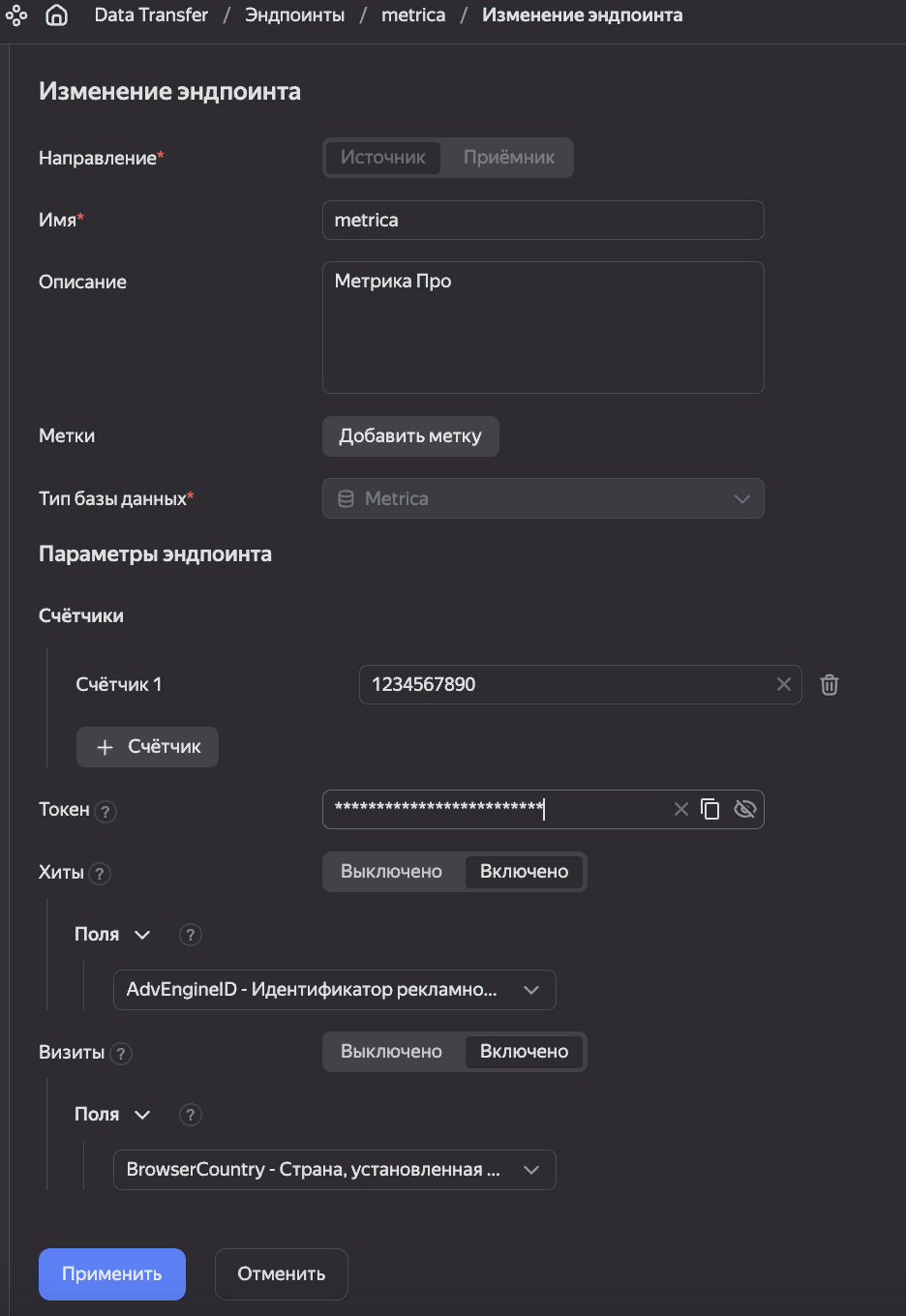Show help for Поля under Хиты
The width and height of the screenshot is (906, 1316).
coord(191,935)
